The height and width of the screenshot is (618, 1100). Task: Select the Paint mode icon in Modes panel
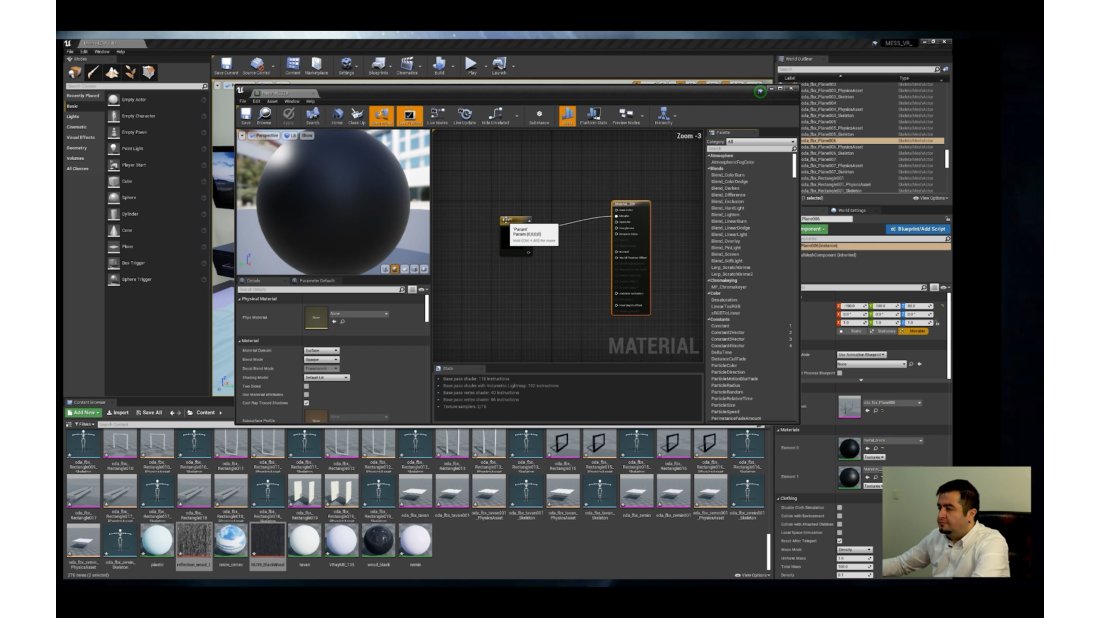click(x=93, y=72)
